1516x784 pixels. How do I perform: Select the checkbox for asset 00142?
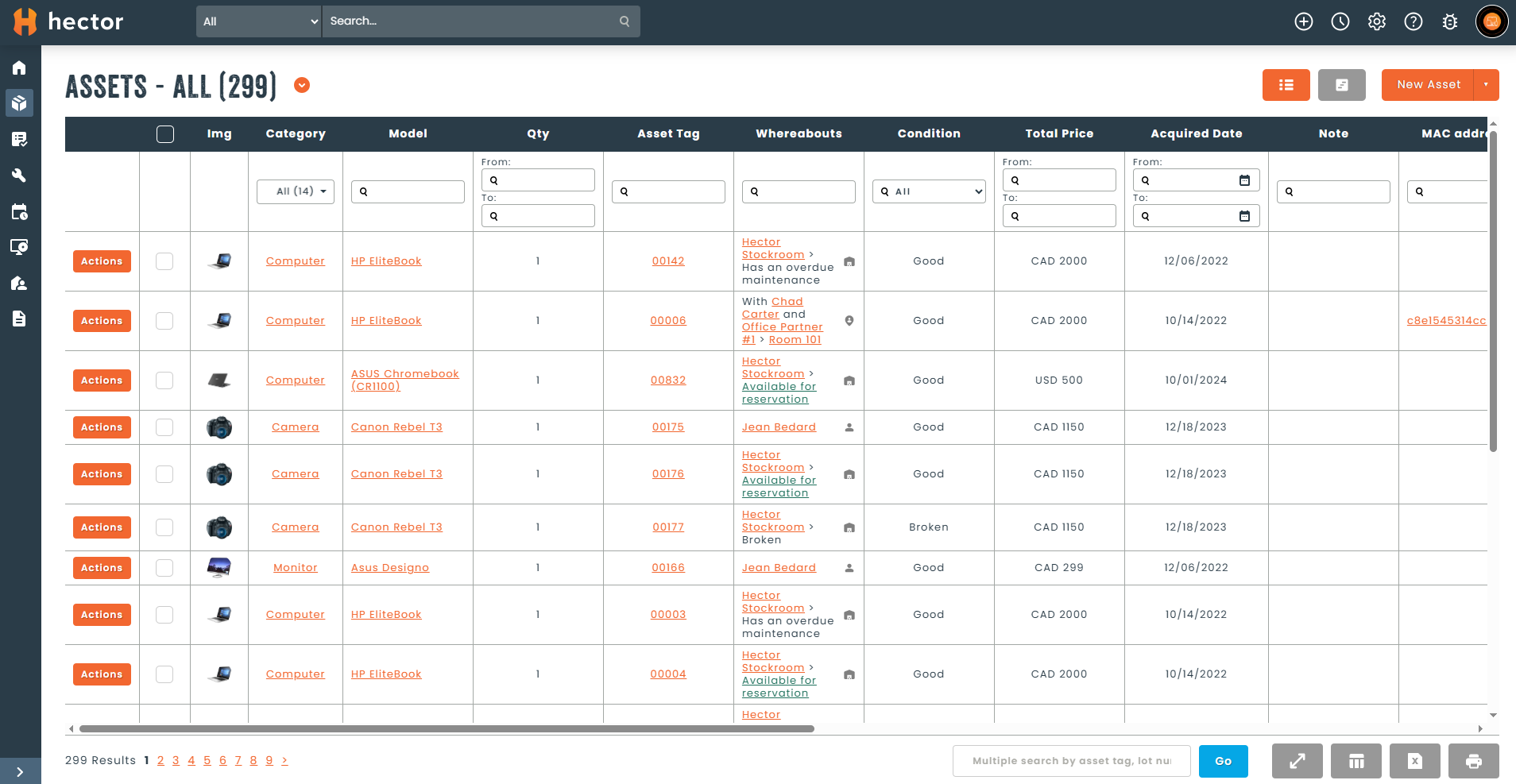pos(164,261)
